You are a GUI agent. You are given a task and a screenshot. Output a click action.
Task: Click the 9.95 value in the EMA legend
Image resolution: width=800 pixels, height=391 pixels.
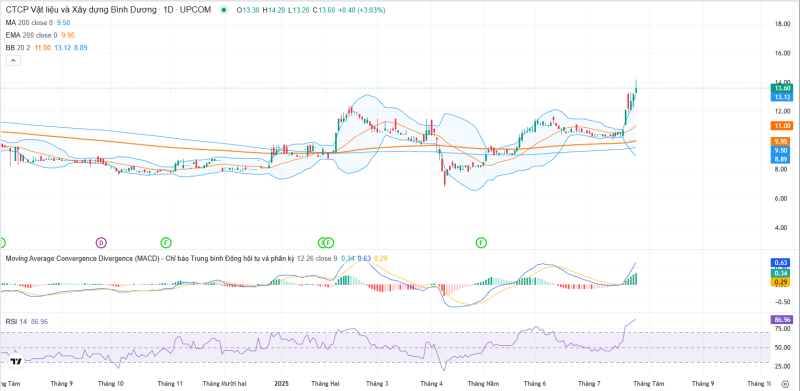tap(68, 35)
